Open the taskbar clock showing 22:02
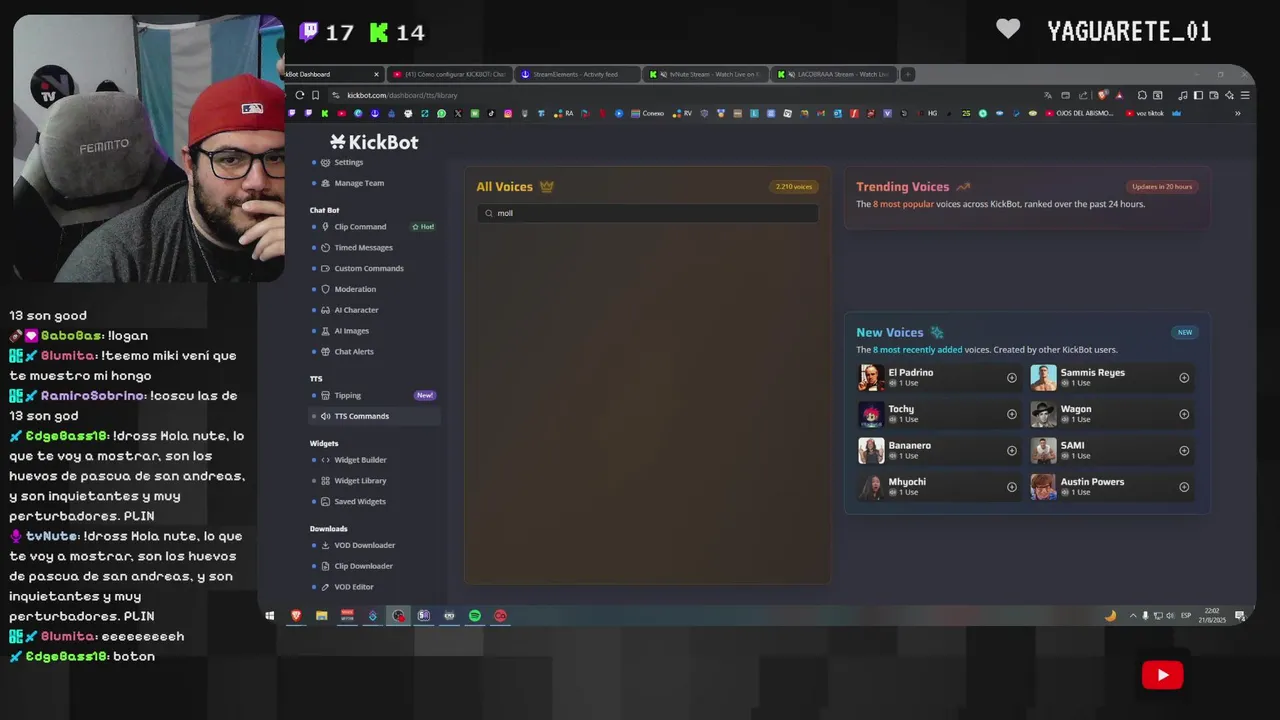Screen dimensions: 1280x720 pyautogui.click(x=1213, y=616)
